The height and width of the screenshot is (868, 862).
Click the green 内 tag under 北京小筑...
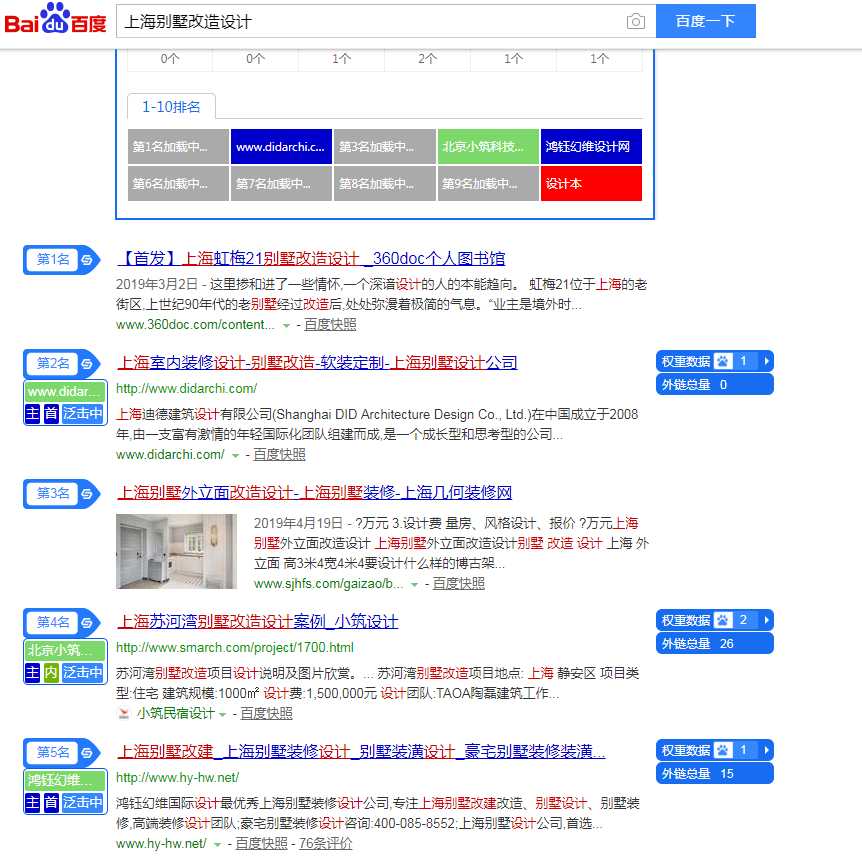click(51, 673)
